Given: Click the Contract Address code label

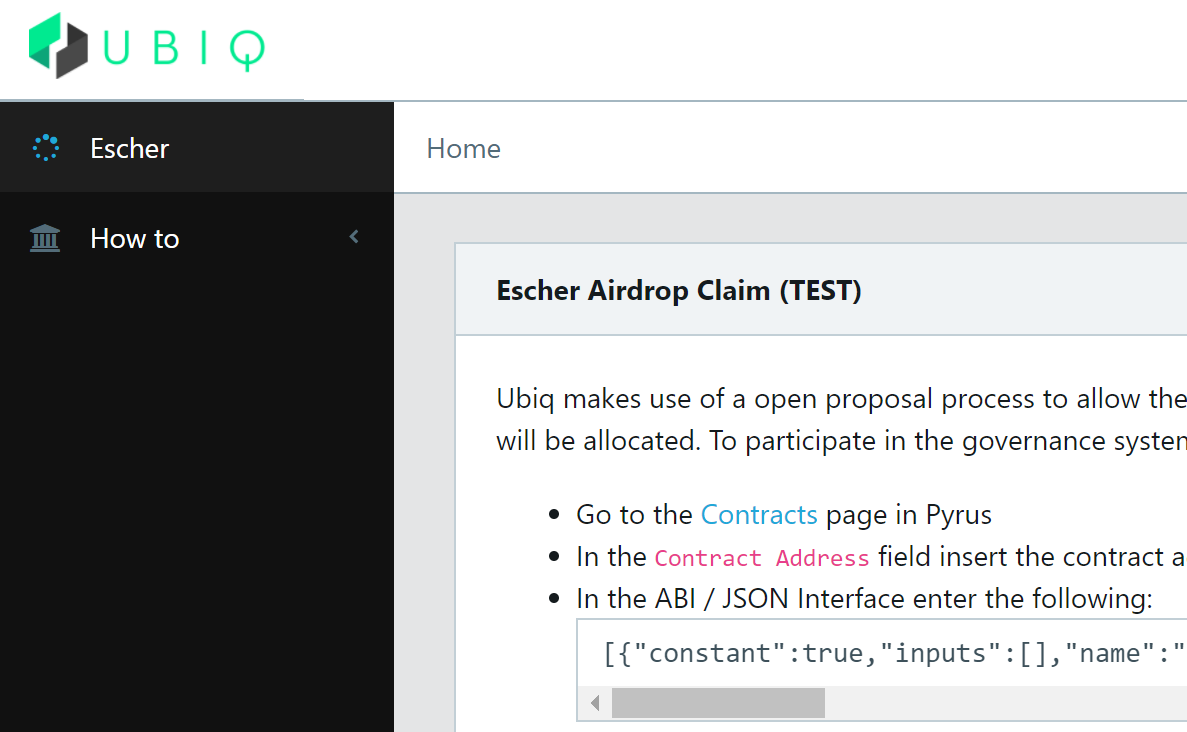Looking at the screenshot, I should point(762,557).
